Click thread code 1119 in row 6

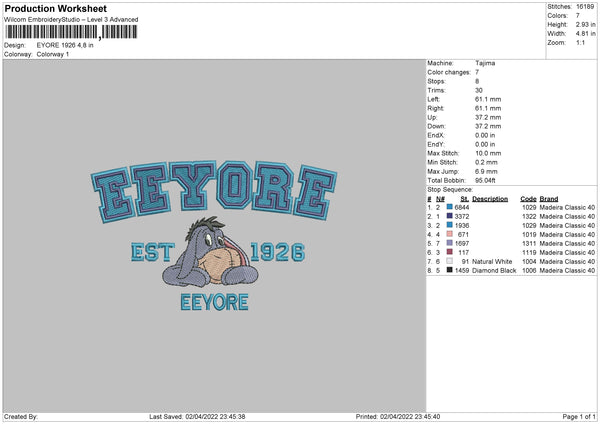(x=529, y=253)
